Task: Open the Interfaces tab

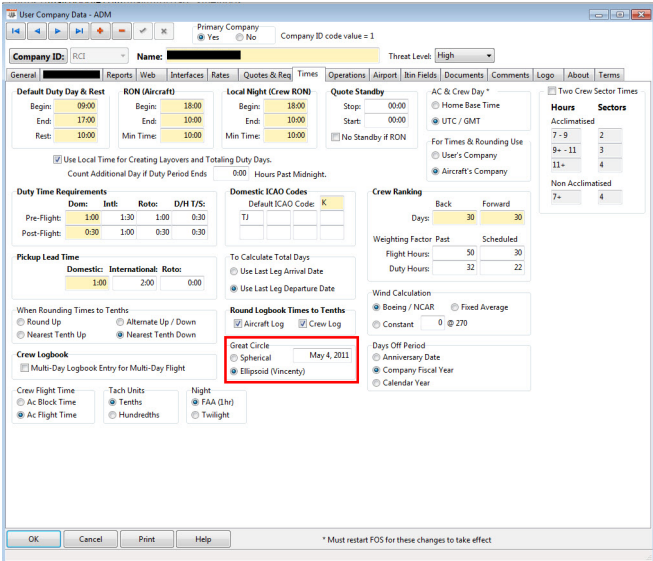Action: coord(187,75)
